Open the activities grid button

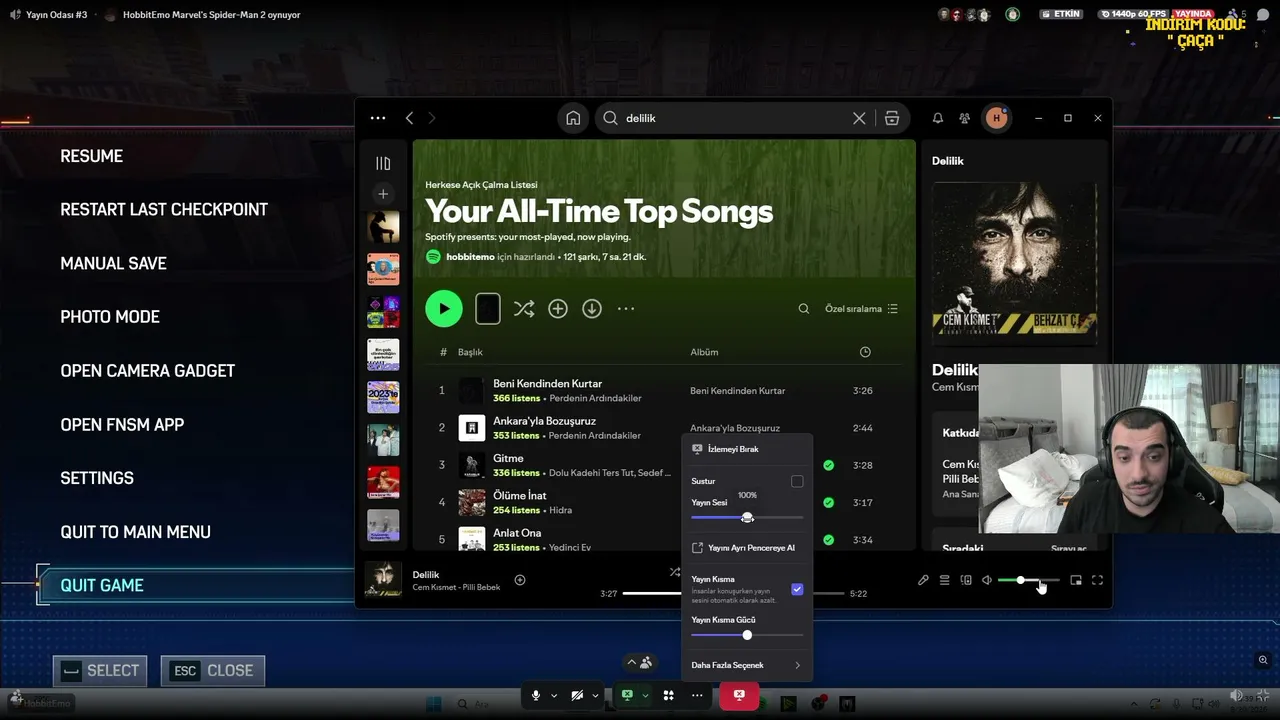pos(668,695)
